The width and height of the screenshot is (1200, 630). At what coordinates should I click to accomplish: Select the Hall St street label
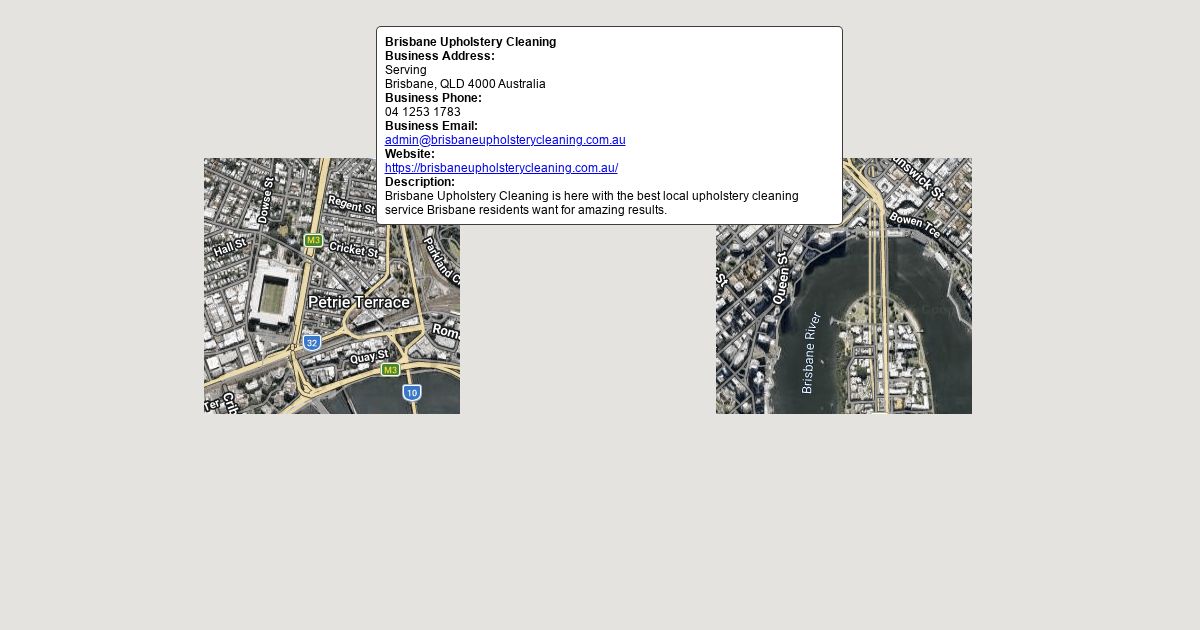pyautogui.click(x=229, y=246)
